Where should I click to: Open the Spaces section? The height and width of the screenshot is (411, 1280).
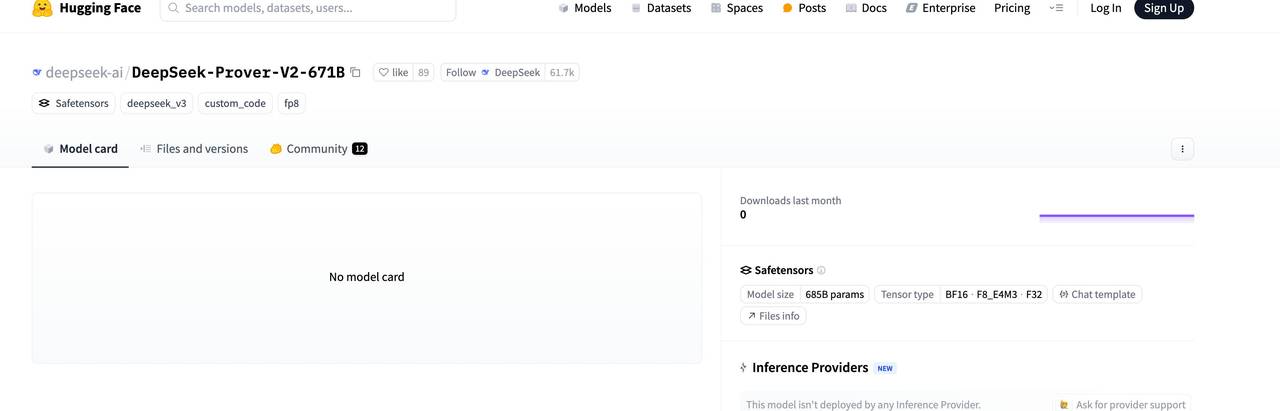pyautogui.click(x=737, y=8)
